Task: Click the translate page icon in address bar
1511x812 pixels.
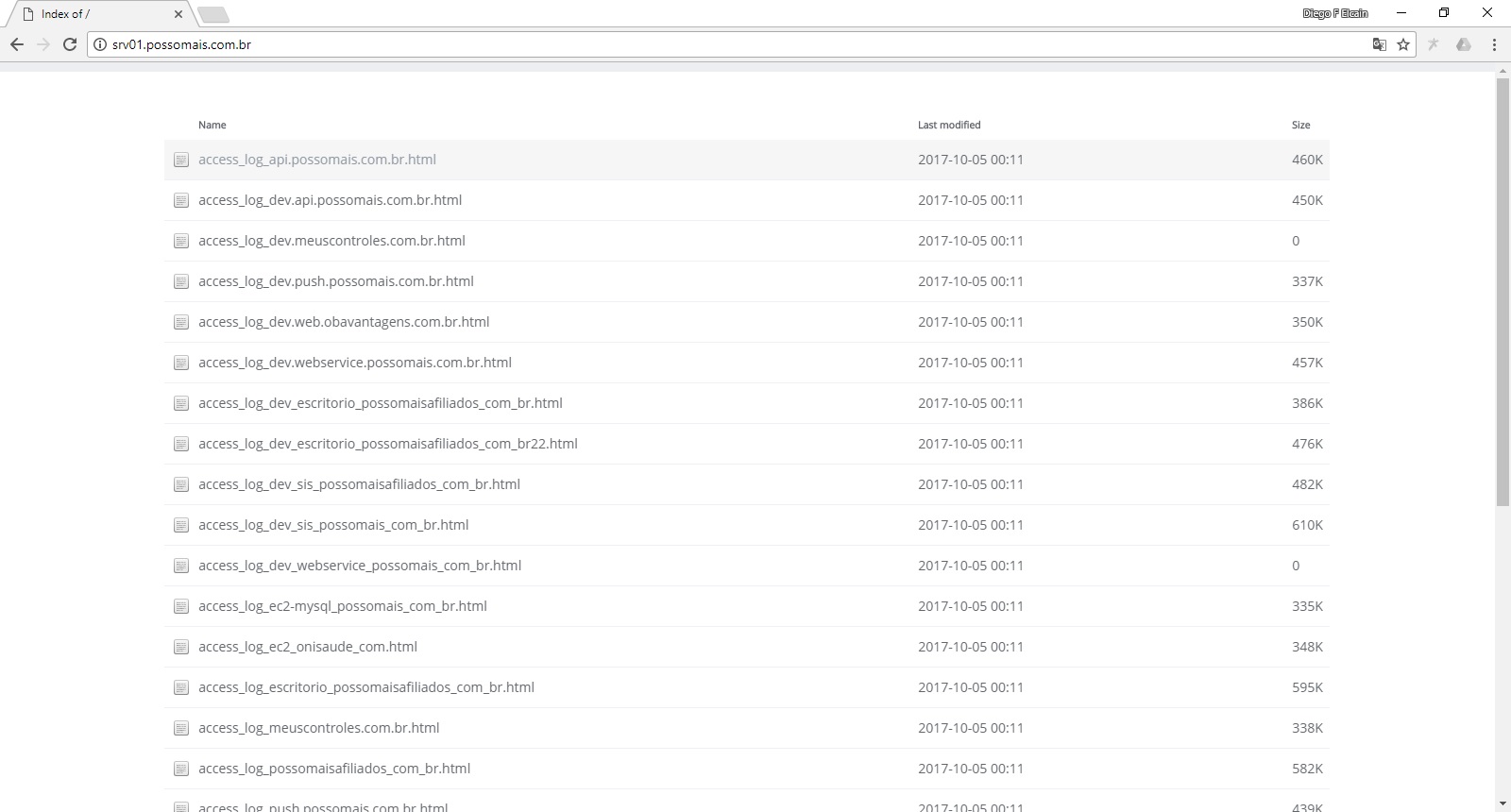Action: [x=1380, y=44]
